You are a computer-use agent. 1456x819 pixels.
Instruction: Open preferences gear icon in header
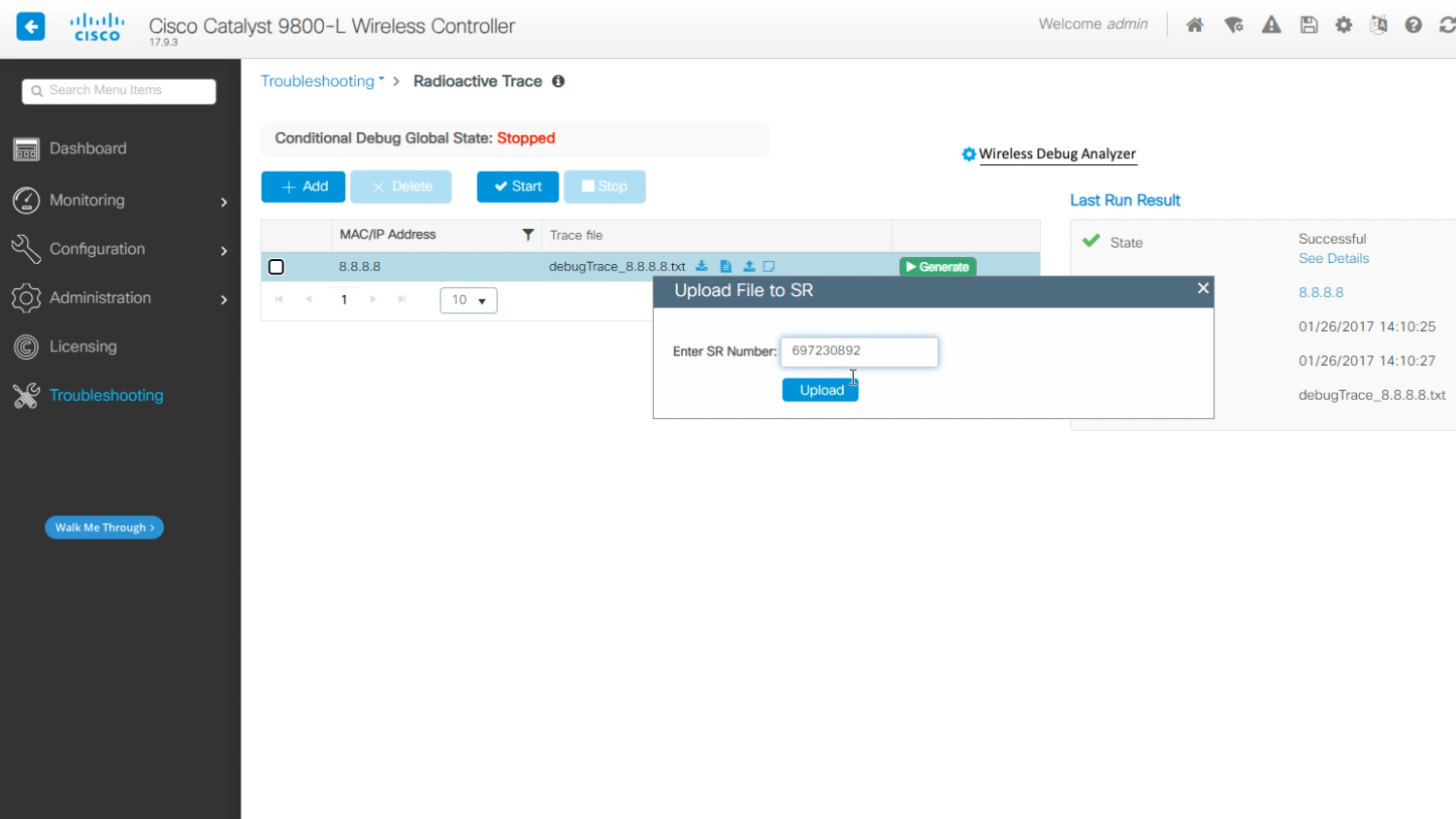(x=1343, y=25)
